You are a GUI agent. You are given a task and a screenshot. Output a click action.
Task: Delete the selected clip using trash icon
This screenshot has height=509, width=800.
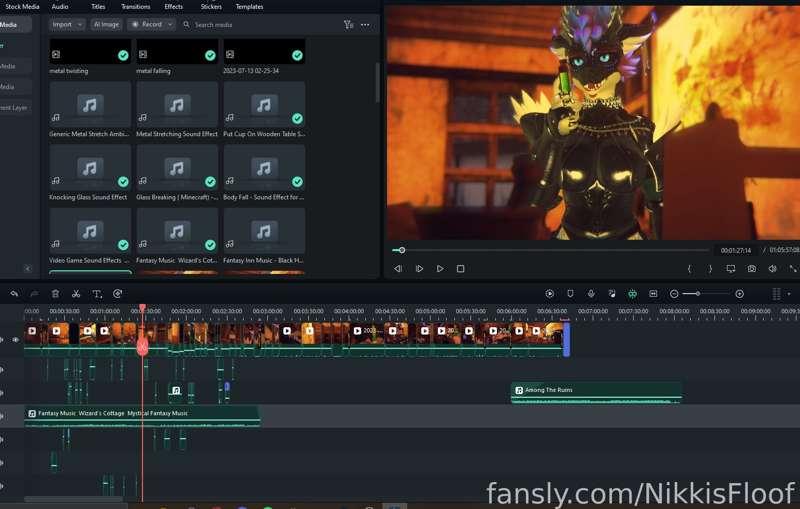pos(55,294)
